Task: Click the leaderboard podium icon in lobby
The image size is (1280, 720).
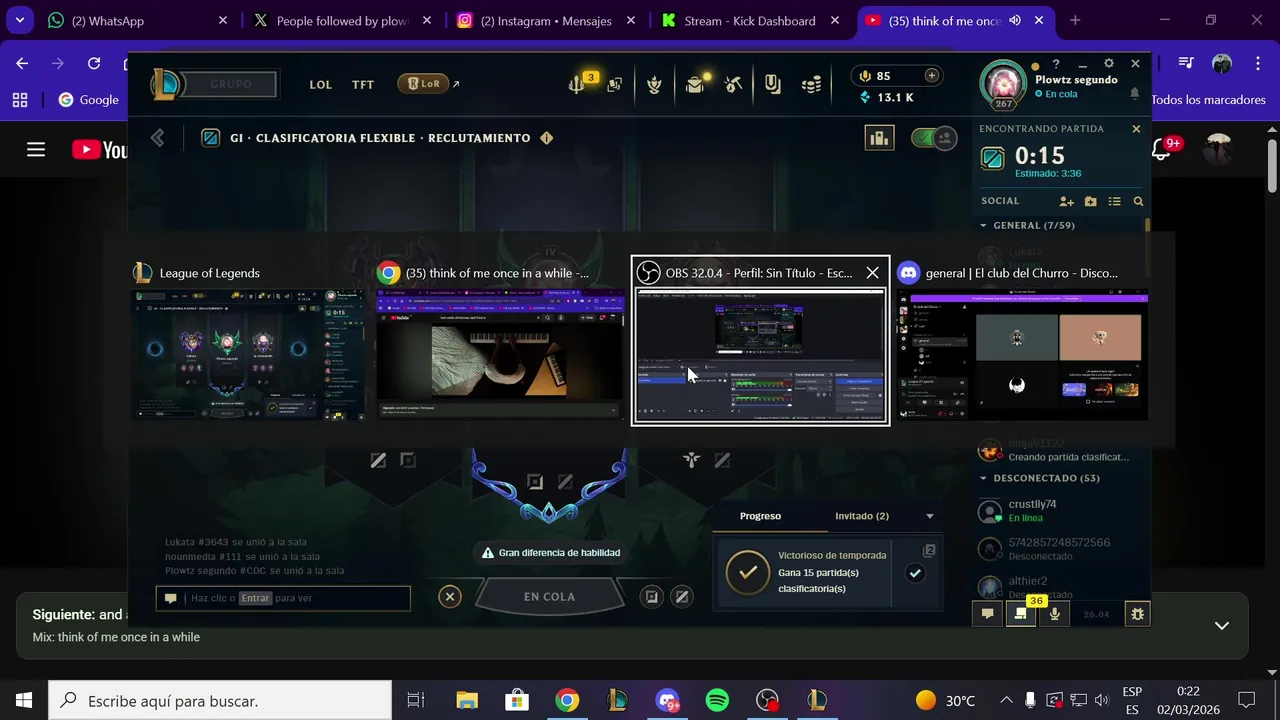Action: tap(879, 138)
